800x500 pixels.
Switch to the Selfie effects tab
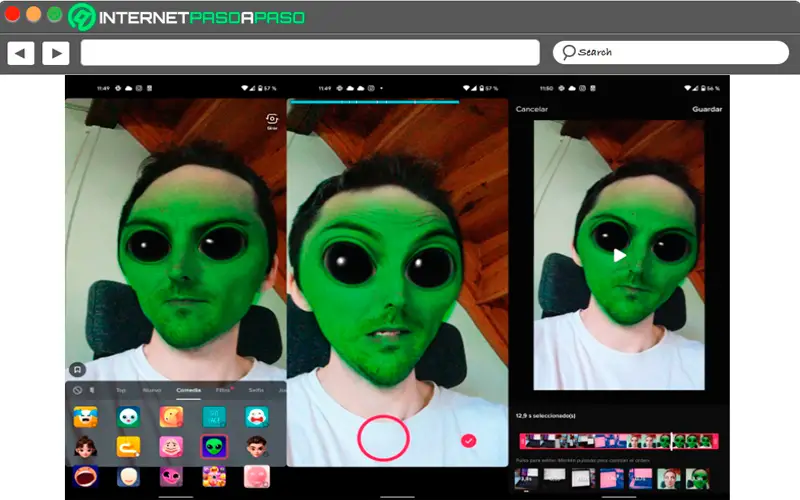point(256,390)
